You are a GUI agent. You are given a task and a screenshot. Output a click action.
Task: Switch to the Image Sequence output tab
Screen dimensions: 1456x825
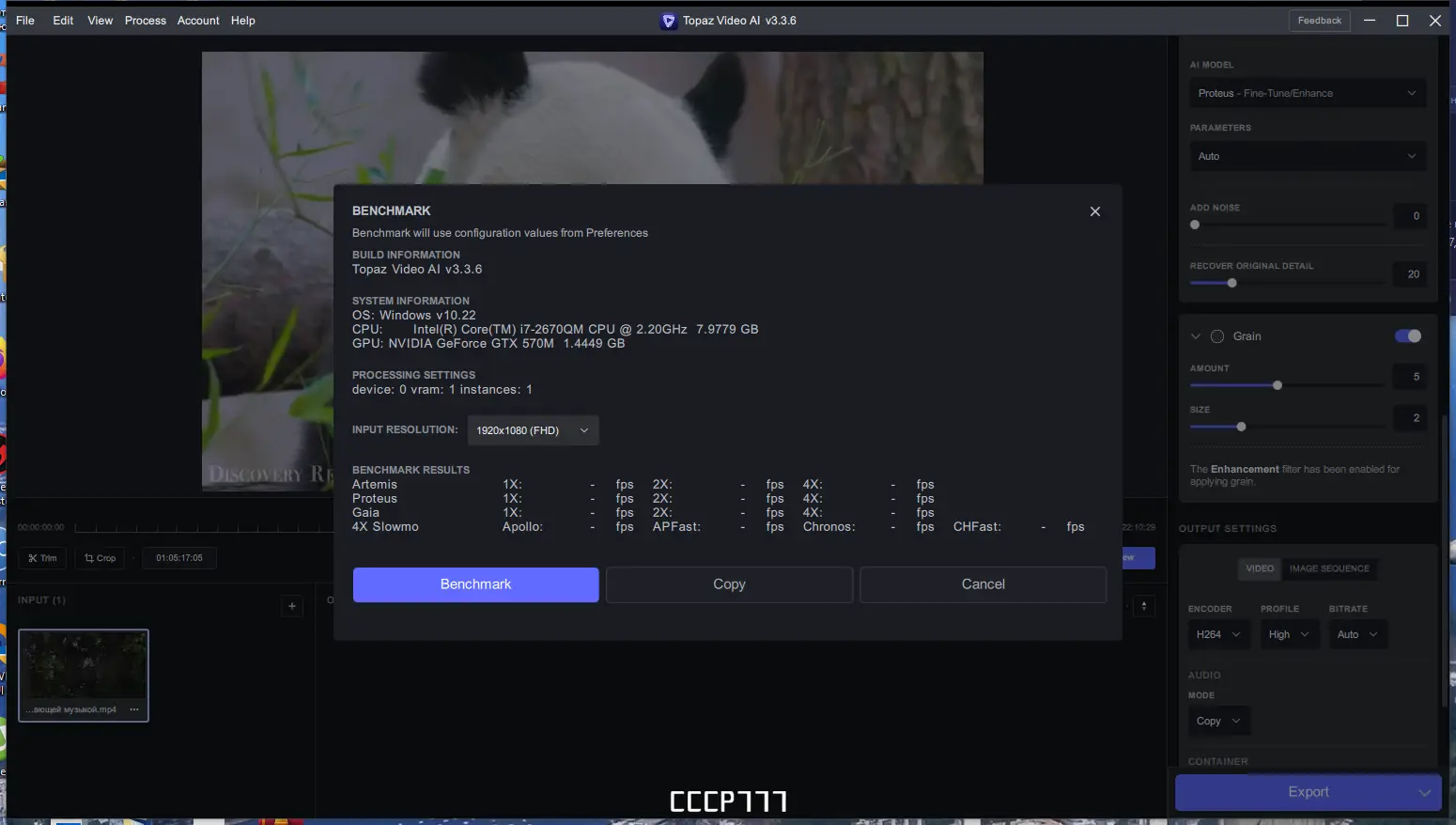1329,568
